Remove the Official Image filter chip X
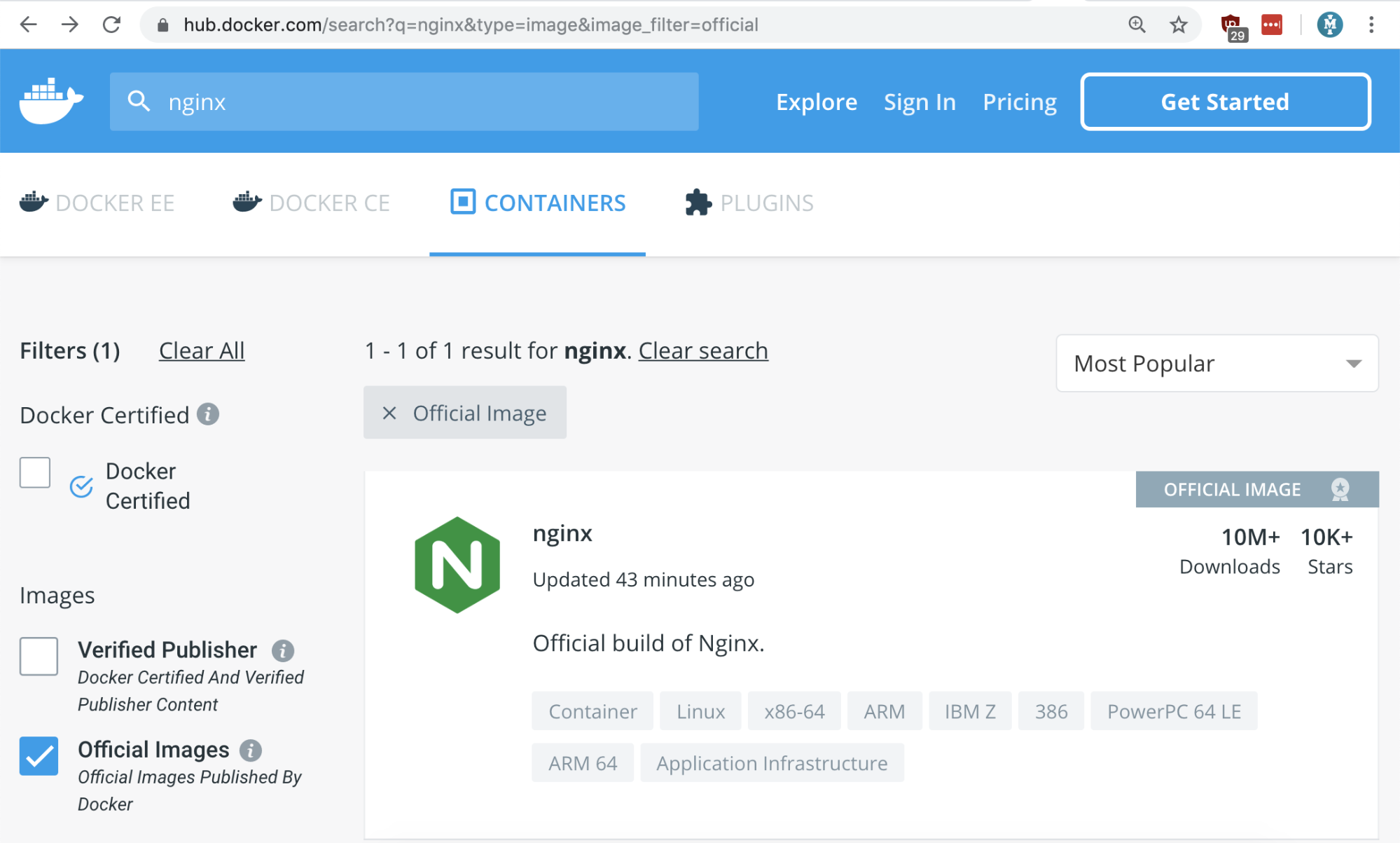This screenshot has width=1400, height=843. tap(389, 413)
